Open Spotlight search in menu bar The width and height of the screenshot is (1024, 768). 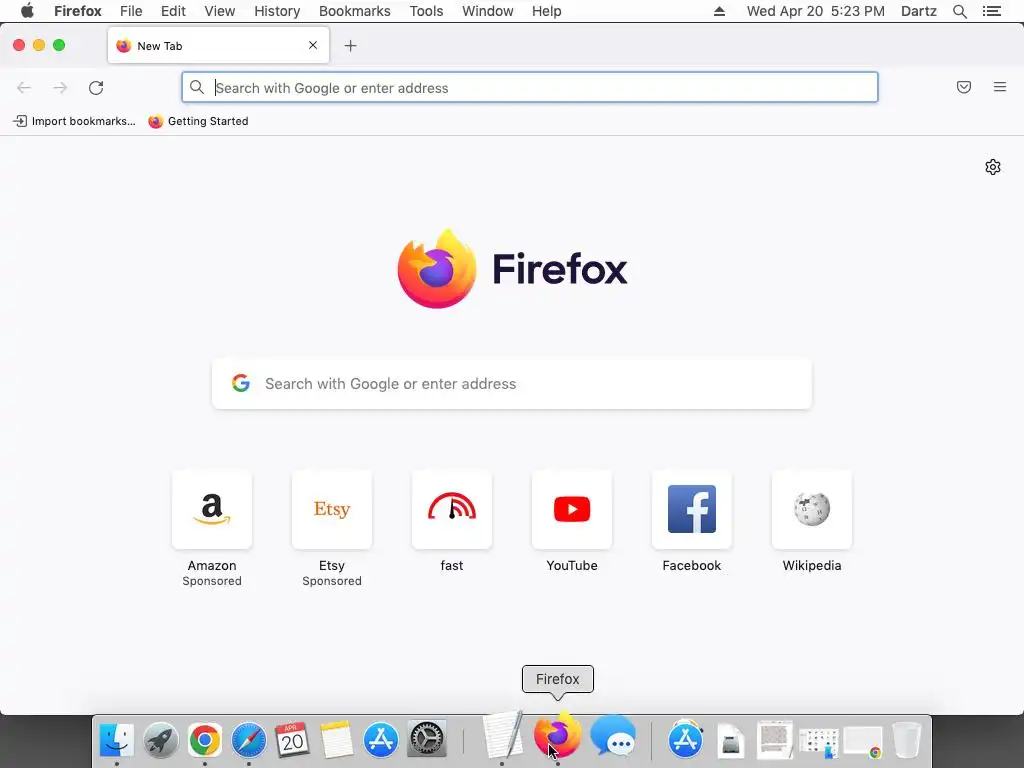[x=959, y=11]
